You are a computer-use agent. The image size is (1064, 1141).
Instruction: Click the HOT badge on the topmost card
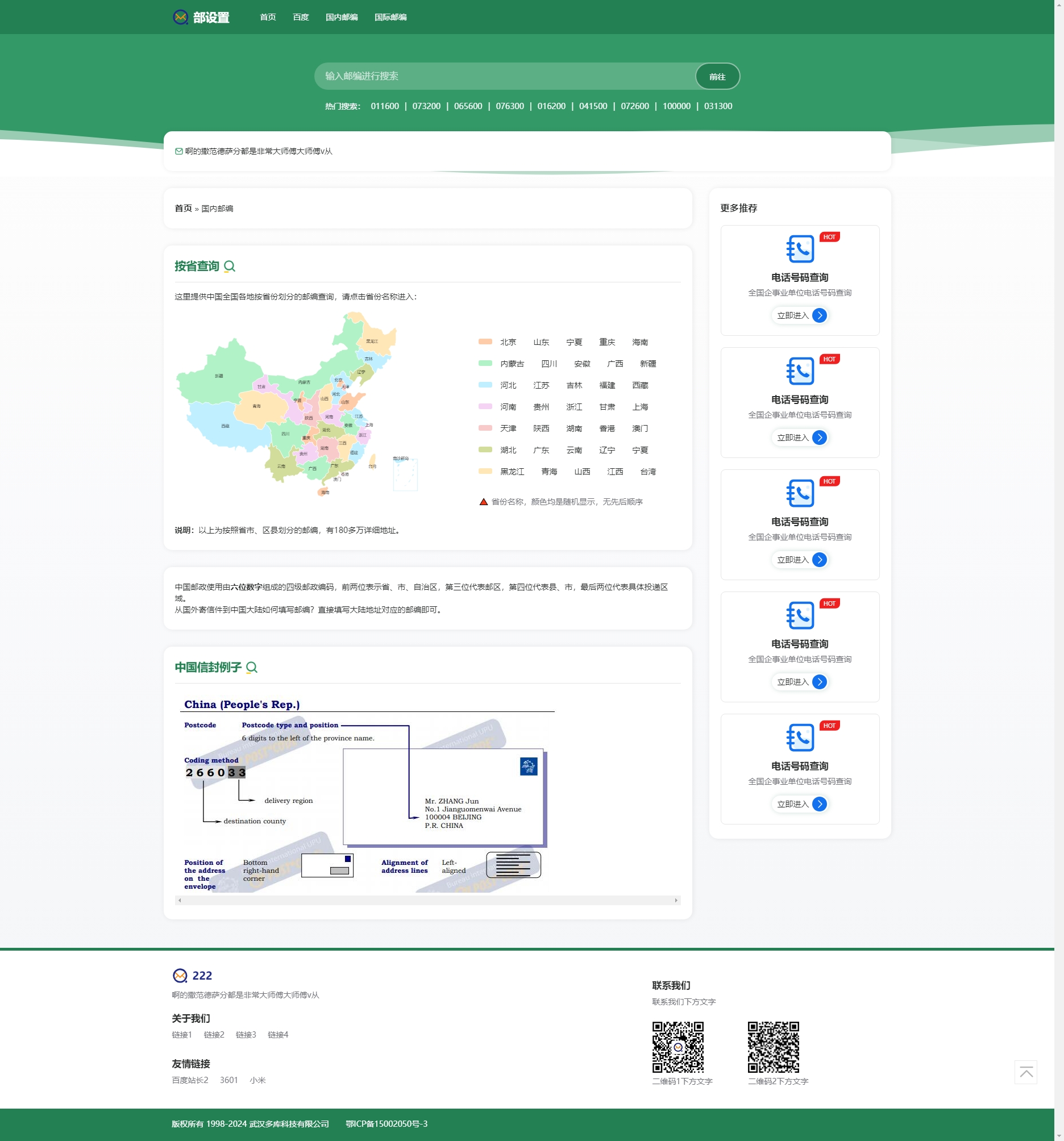829,236
